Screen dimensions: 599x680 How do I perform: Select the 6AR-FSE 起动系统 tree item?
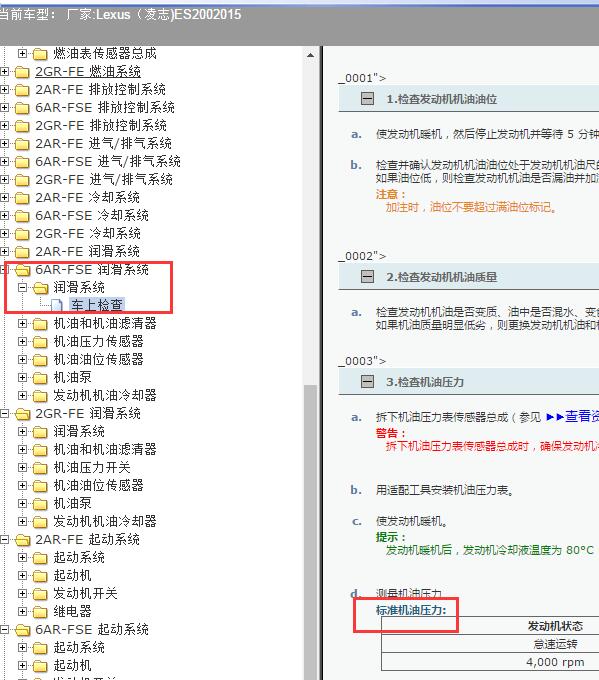point(92,629)
